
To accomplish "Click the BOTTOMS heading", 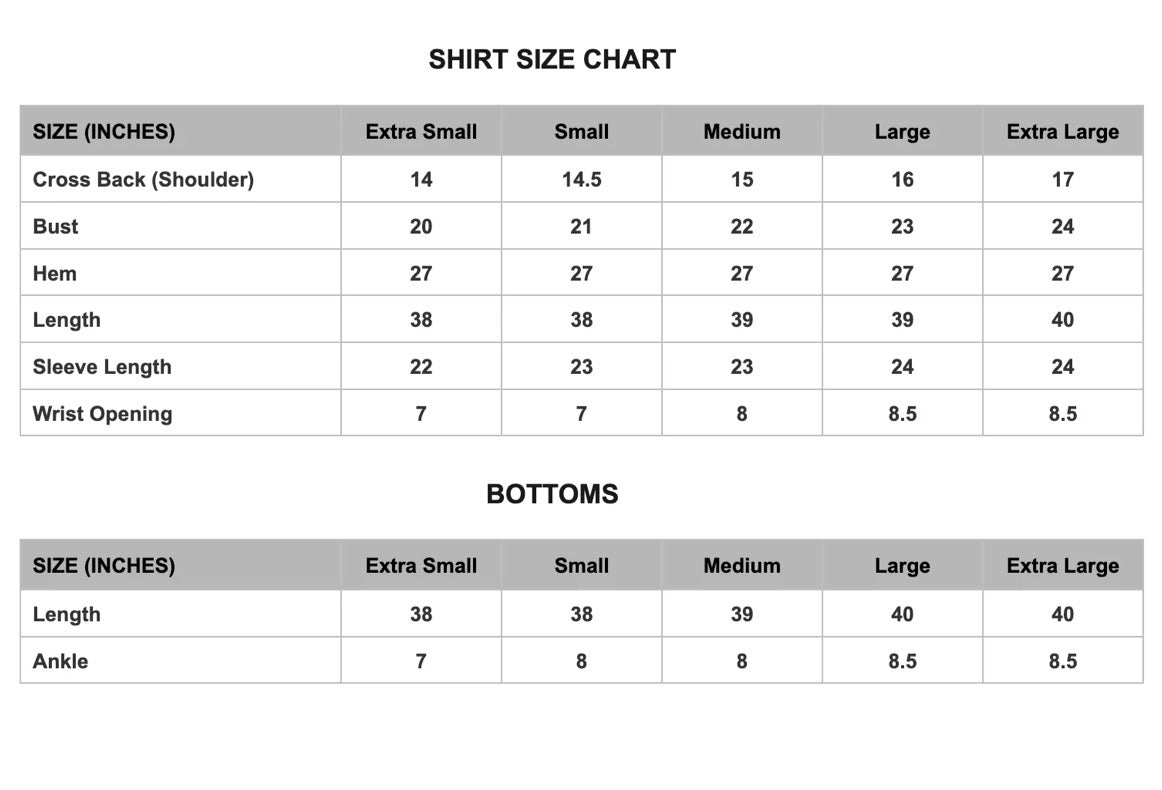I will pyautogui.click(x=552, y=494).
